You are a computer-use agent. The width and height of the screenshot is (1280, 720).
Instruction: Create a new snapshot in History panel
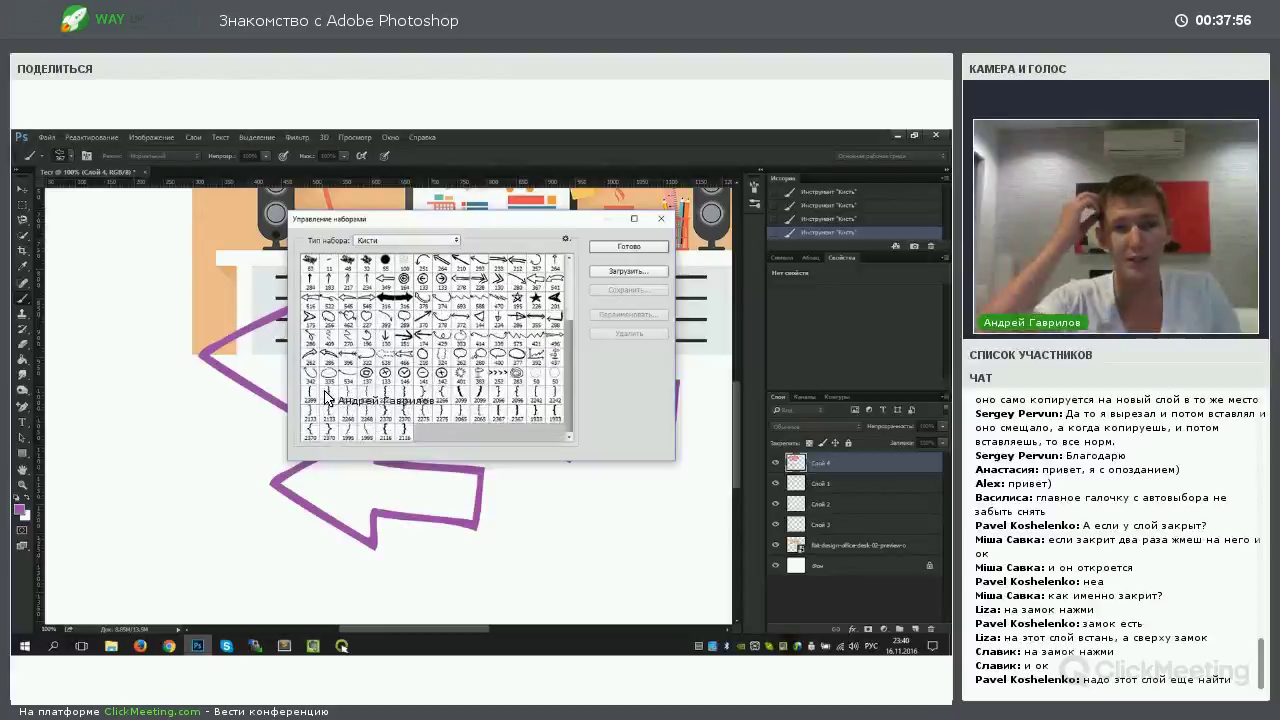click(914, 246)
